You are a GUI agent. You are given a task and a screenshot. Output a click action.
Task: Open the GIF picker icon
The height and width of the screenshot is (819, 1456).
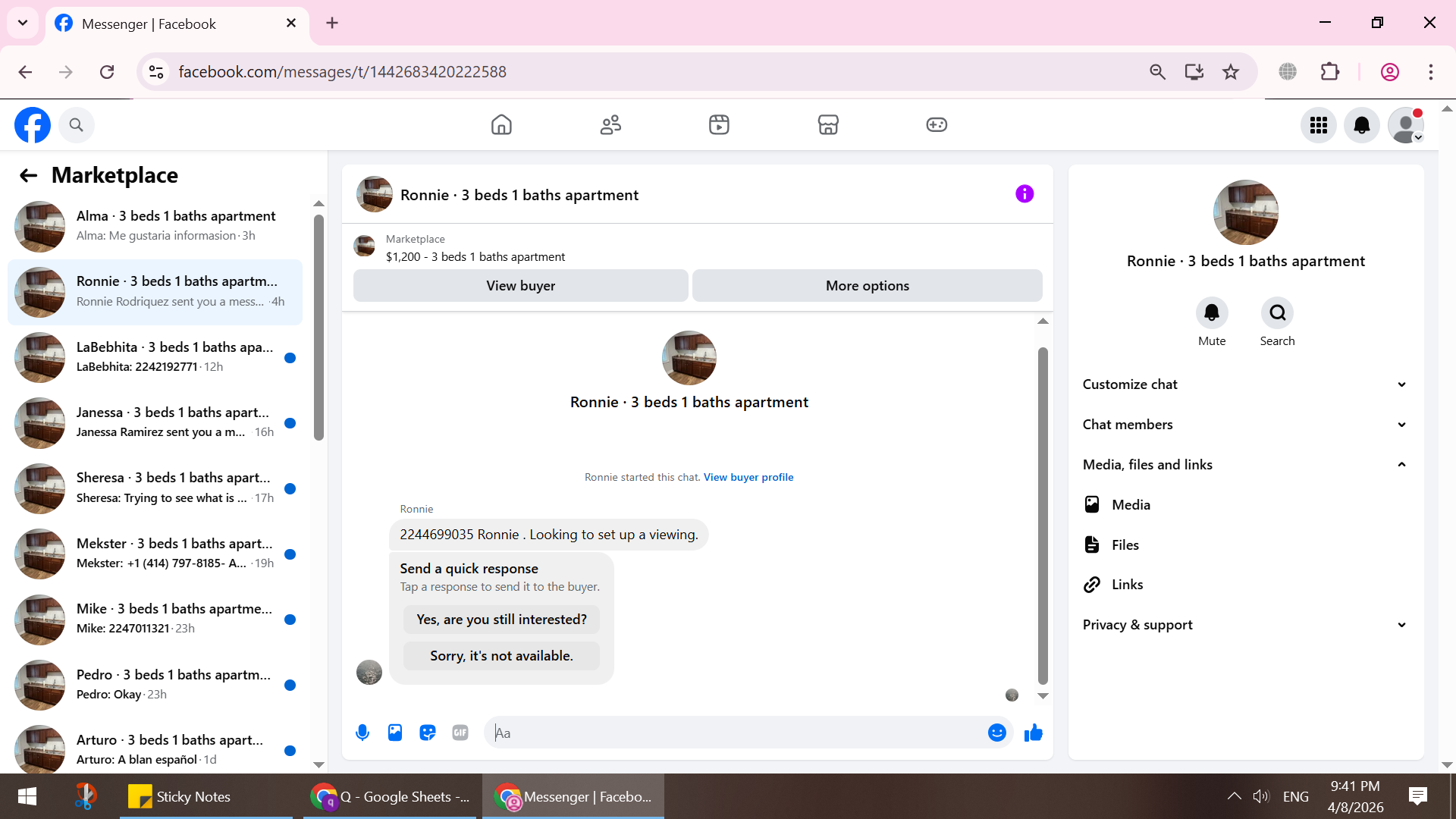click(460, 733)
